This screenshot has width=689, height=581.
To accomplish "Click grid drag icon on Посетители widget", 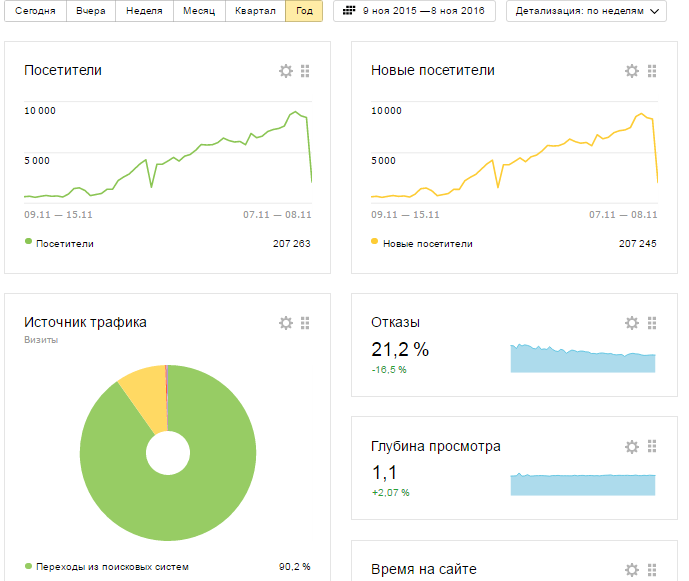I will point(305,71).
